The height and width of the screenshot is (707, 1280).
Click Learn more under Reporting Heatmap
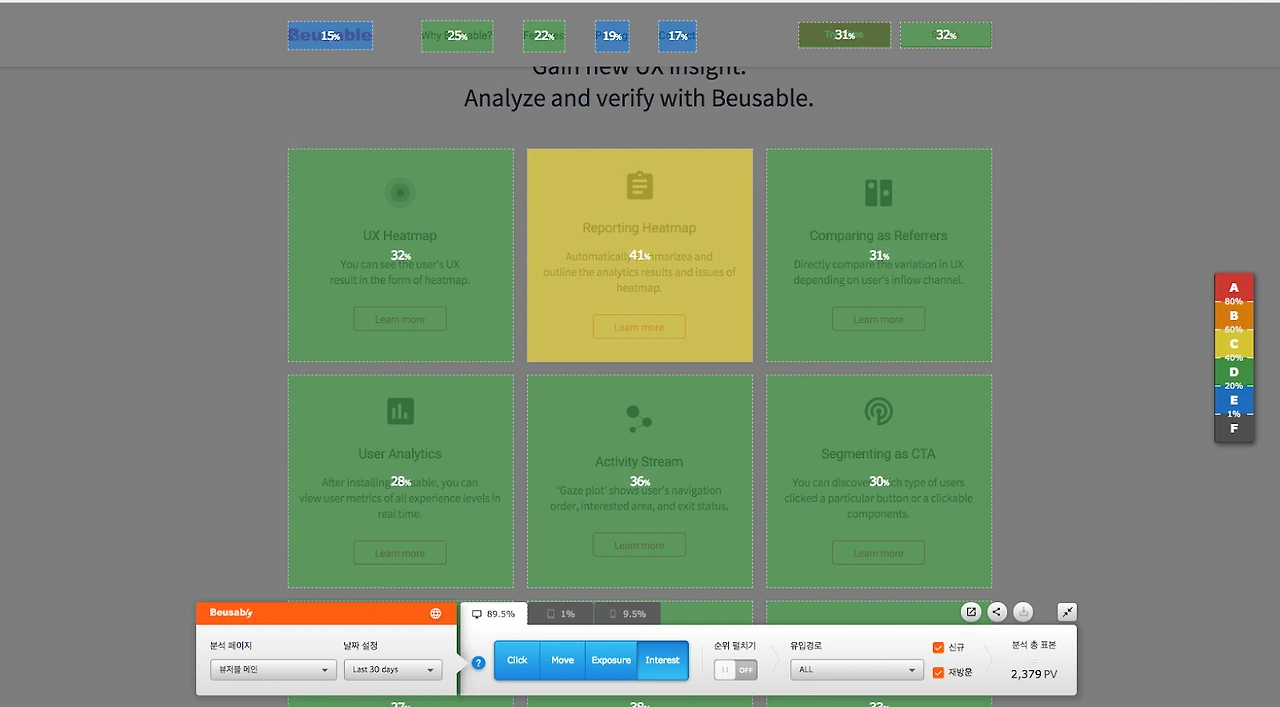(639, 327)
